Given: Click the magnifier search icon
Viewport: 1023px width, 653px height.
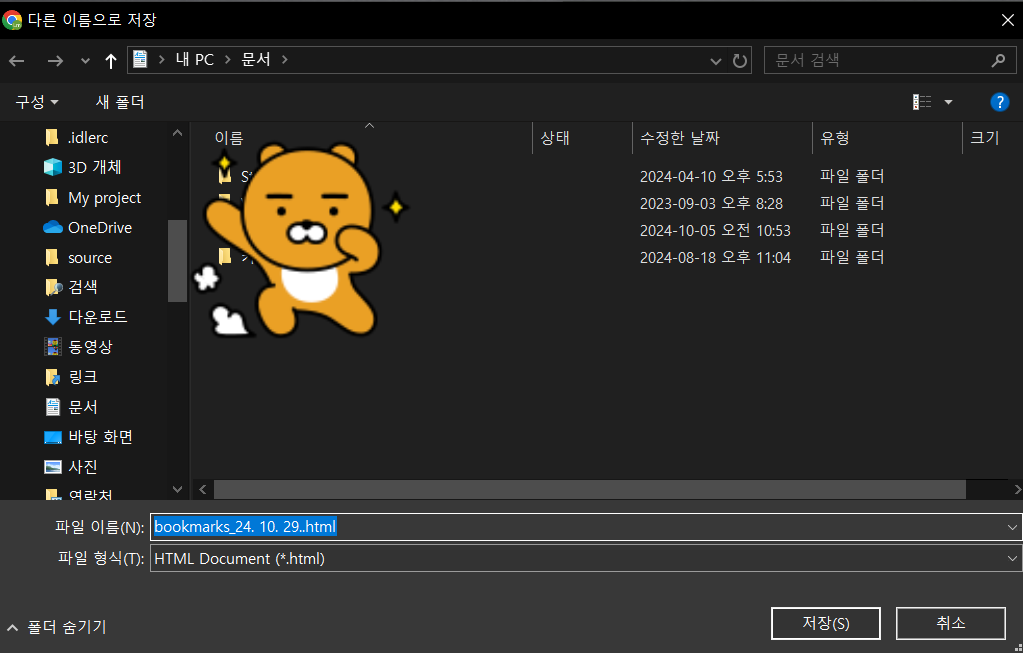Looking at the screenshot, I should pyautogui.click(x=998, y=61).
